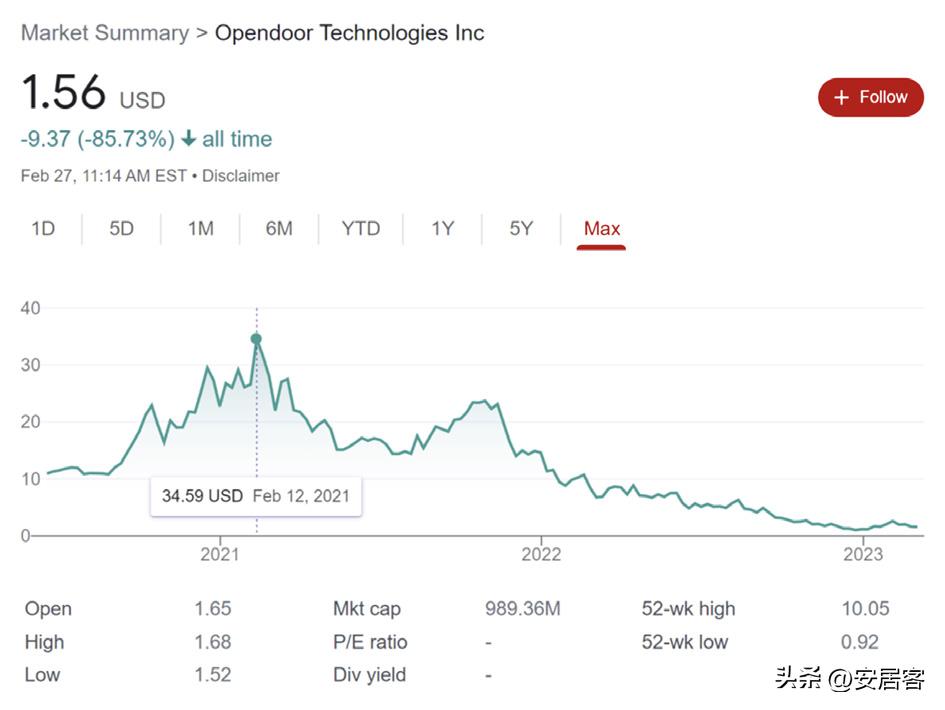Viewport: 945px width, 710px height.
Task: Select the 5Y time range tab
Action: (521, 228)
